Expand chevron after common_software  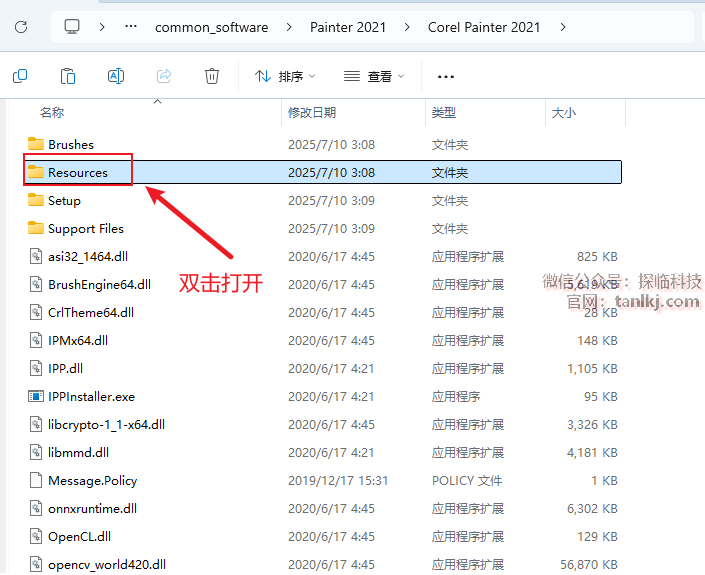(289, 27)
